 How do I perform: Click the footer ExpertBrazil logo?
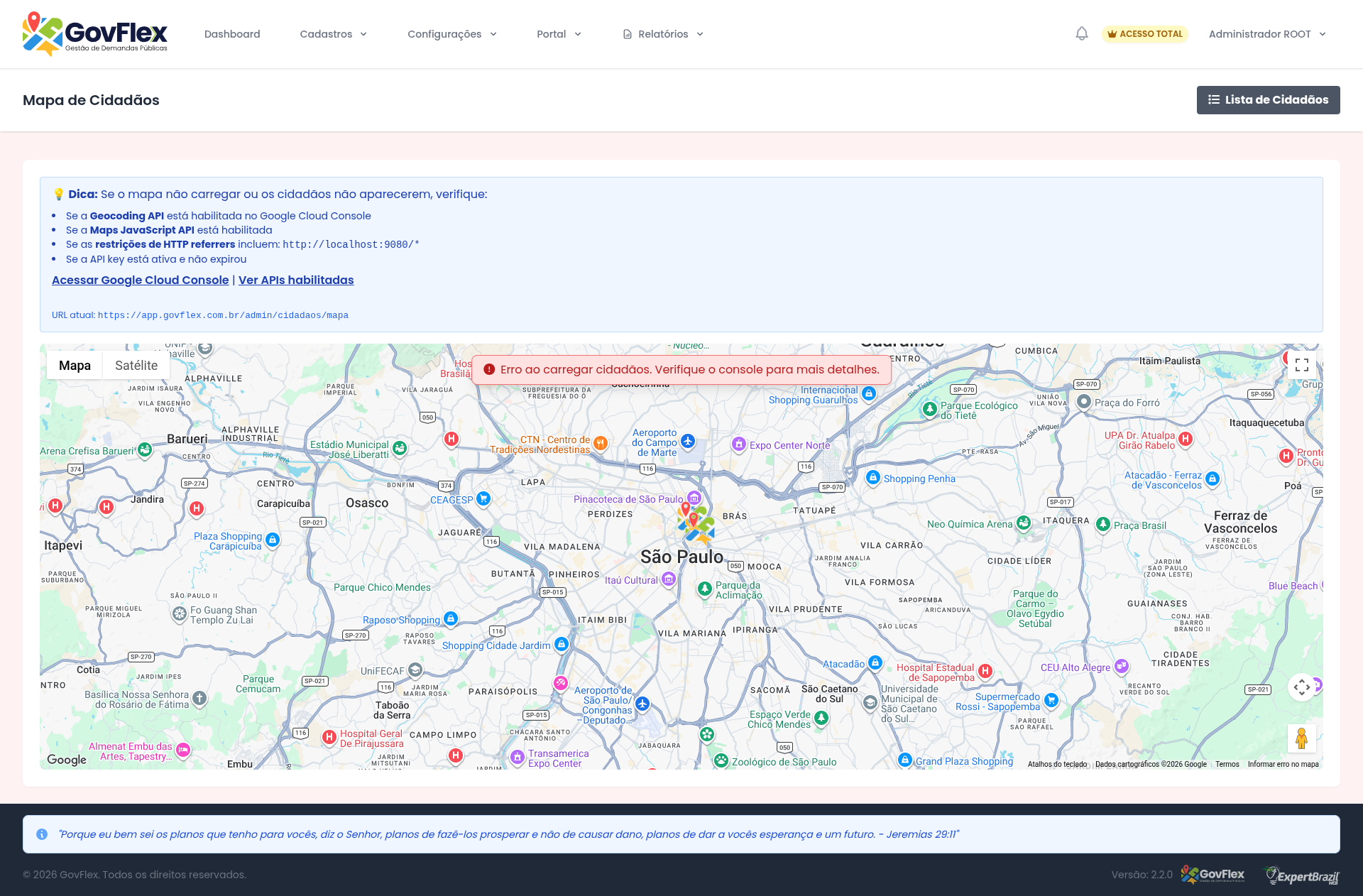click(1302, 875)
